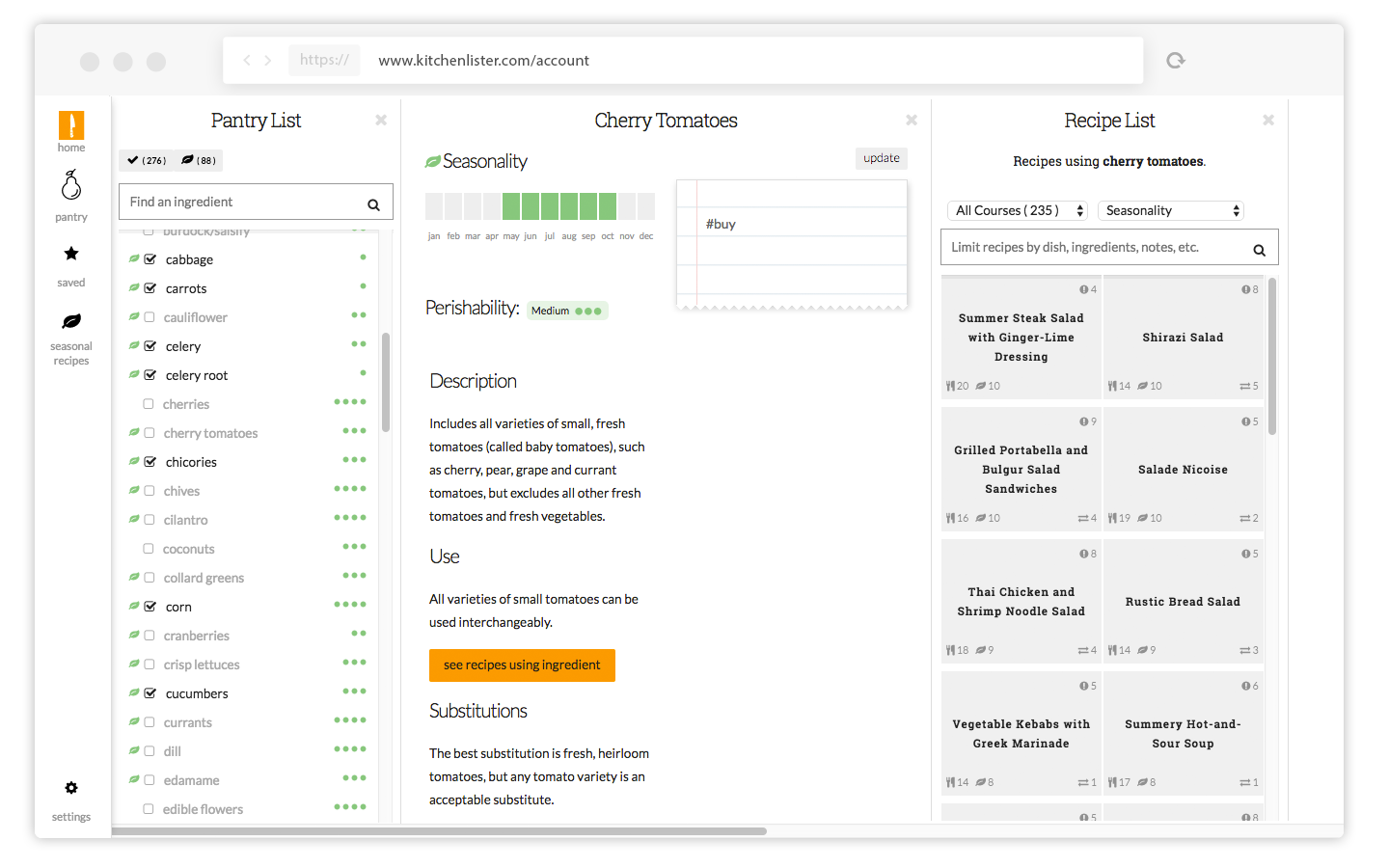Click the bottom horizontal scrollbar
This screenshot has width=1389, height=868.
pyautogui.click(x=439, y=830)
